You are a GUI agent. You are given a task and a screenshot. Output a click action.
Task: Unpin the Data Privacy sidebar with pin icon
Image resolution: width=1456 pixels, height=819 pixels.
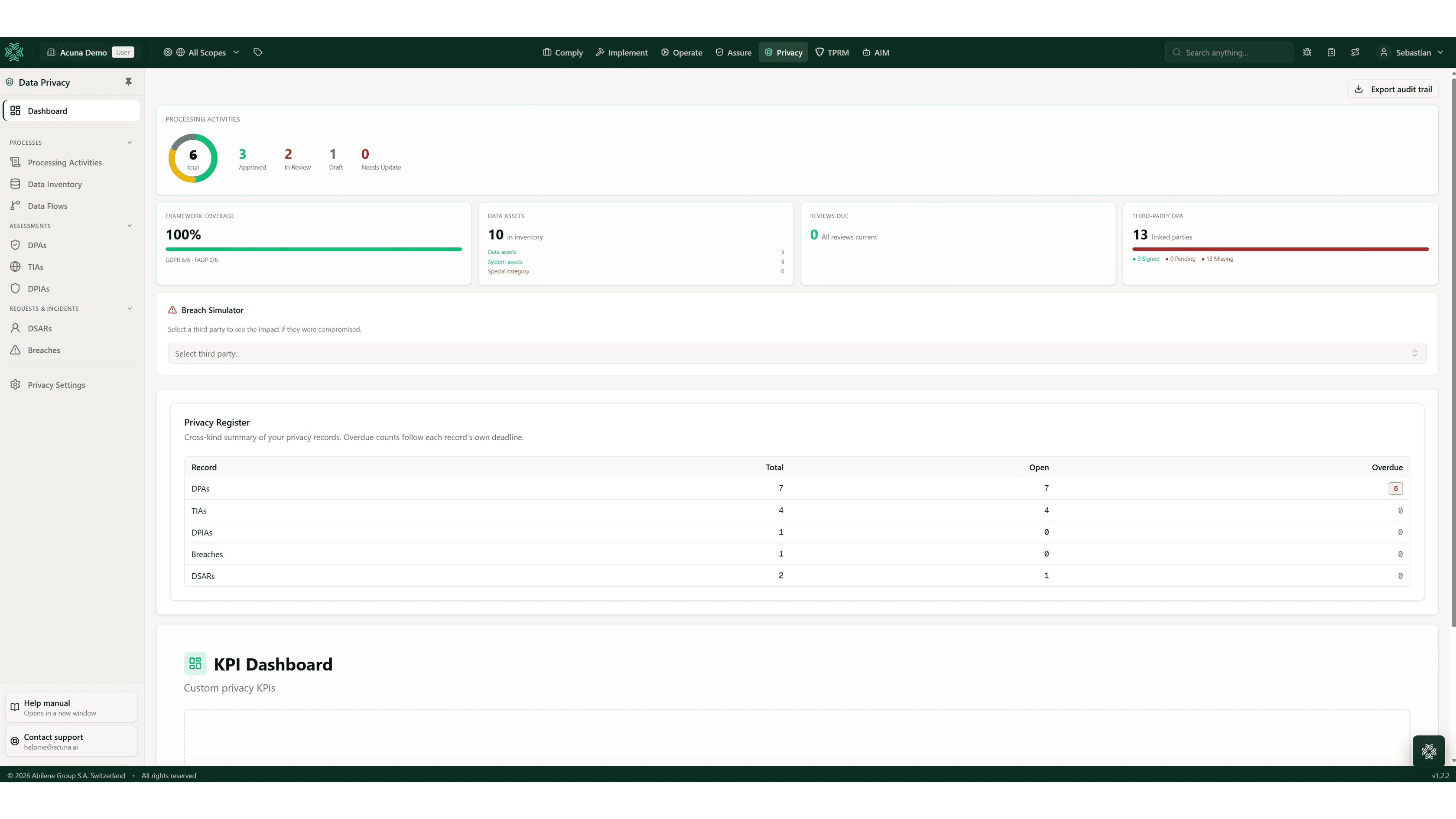(x=128, y=82)
